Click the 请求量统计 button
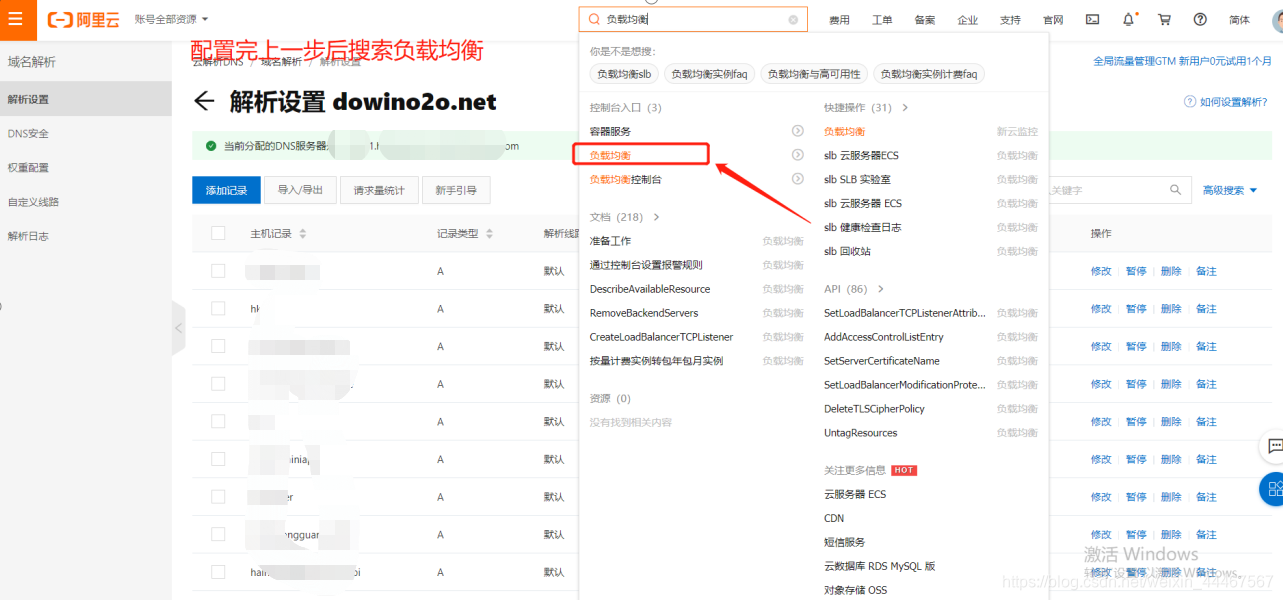Viewport: 1283px width, 600px height. (x=379, y=190)
